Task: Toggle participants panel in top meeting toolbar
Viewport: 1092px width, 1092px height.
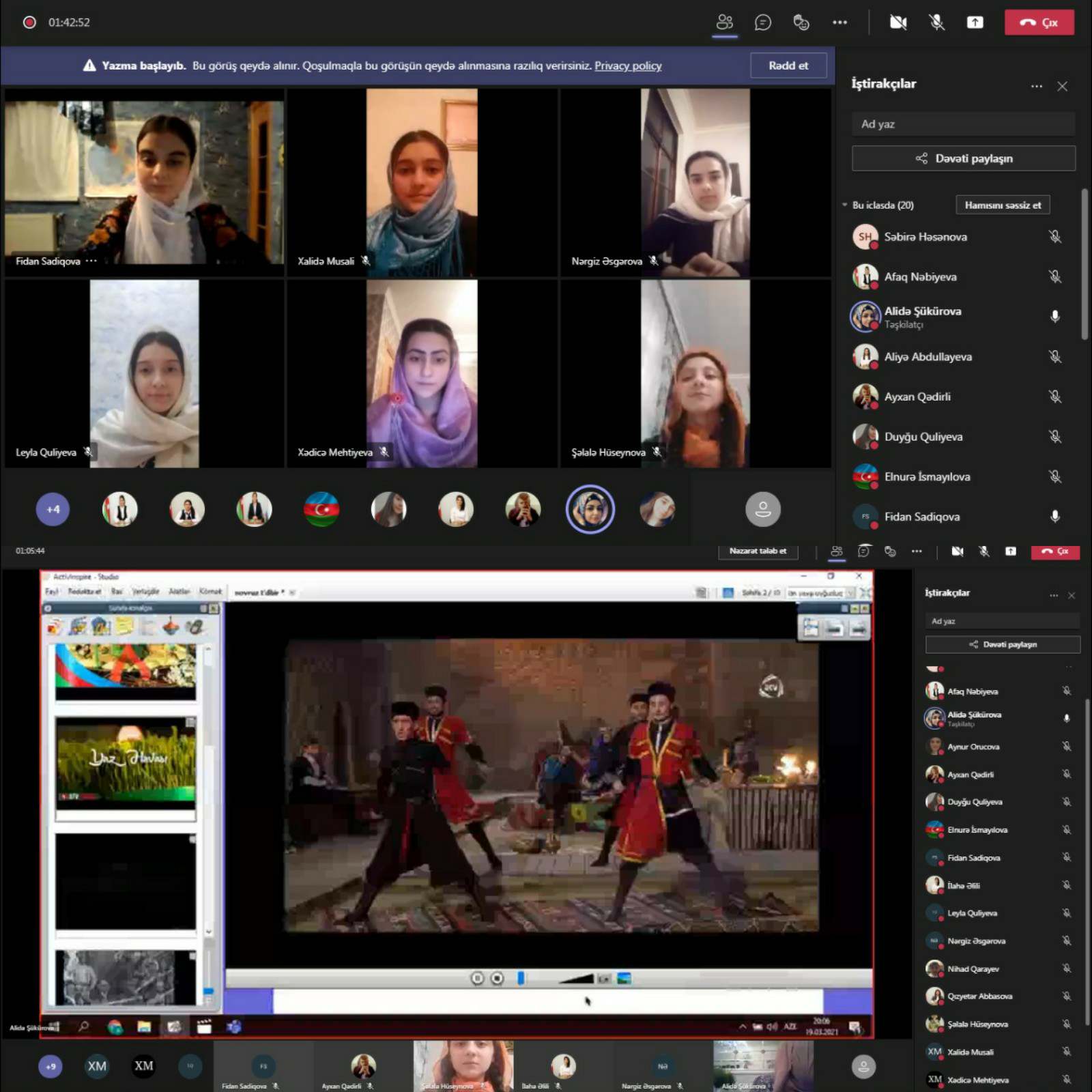Action: pos(724,23)
